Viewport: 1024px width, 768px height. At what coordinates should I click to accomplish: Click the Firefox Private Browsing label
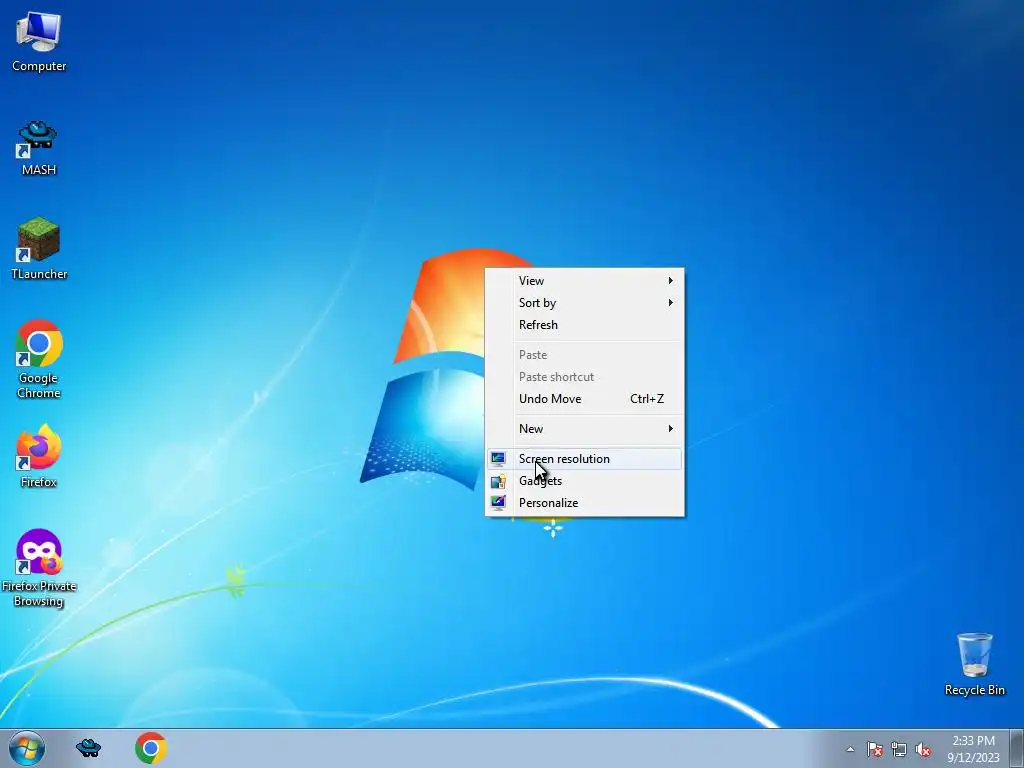pyautogui.click(x=39, y=594)
